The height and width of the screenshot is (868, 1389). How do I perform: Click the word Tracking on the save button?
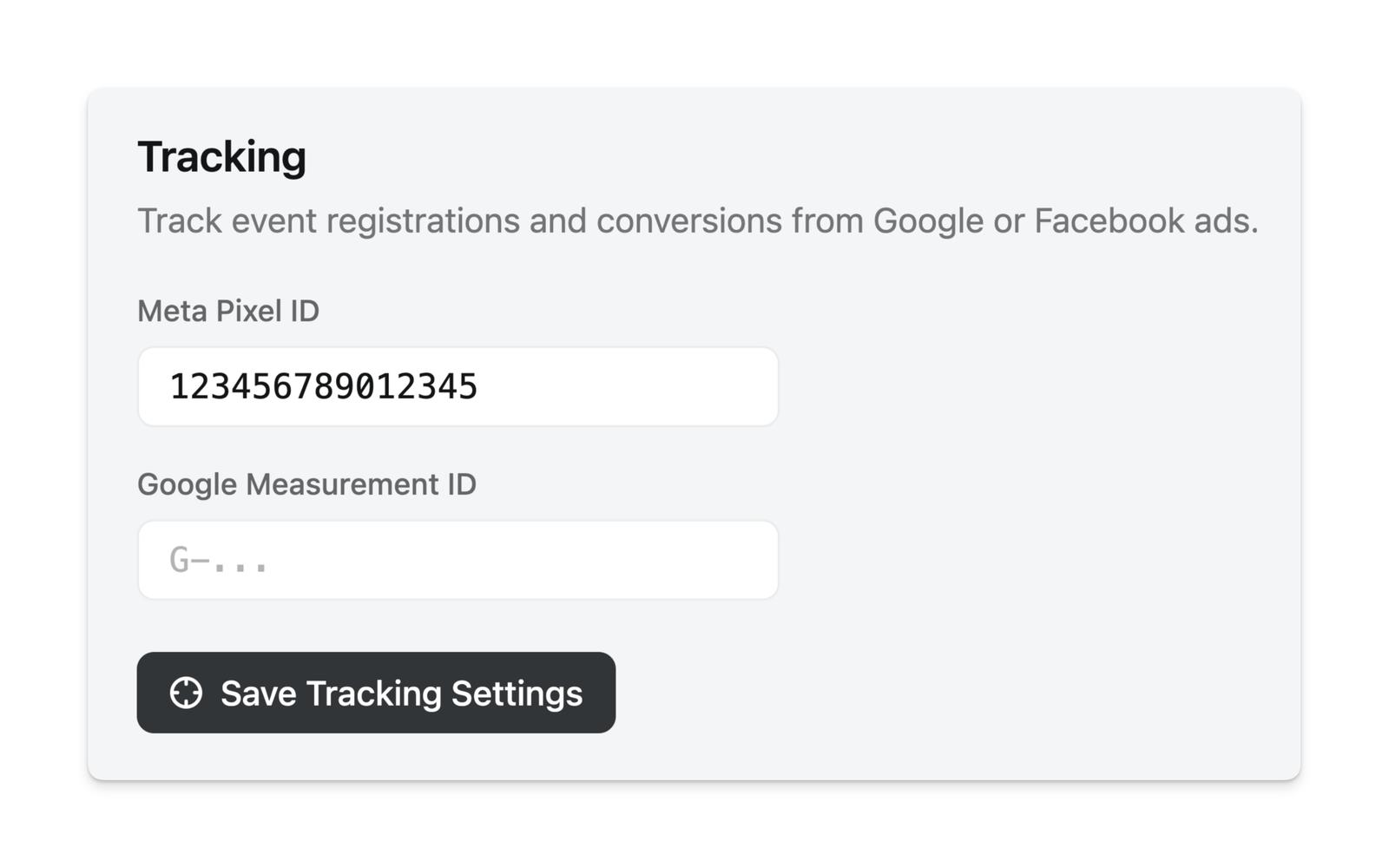373,694
